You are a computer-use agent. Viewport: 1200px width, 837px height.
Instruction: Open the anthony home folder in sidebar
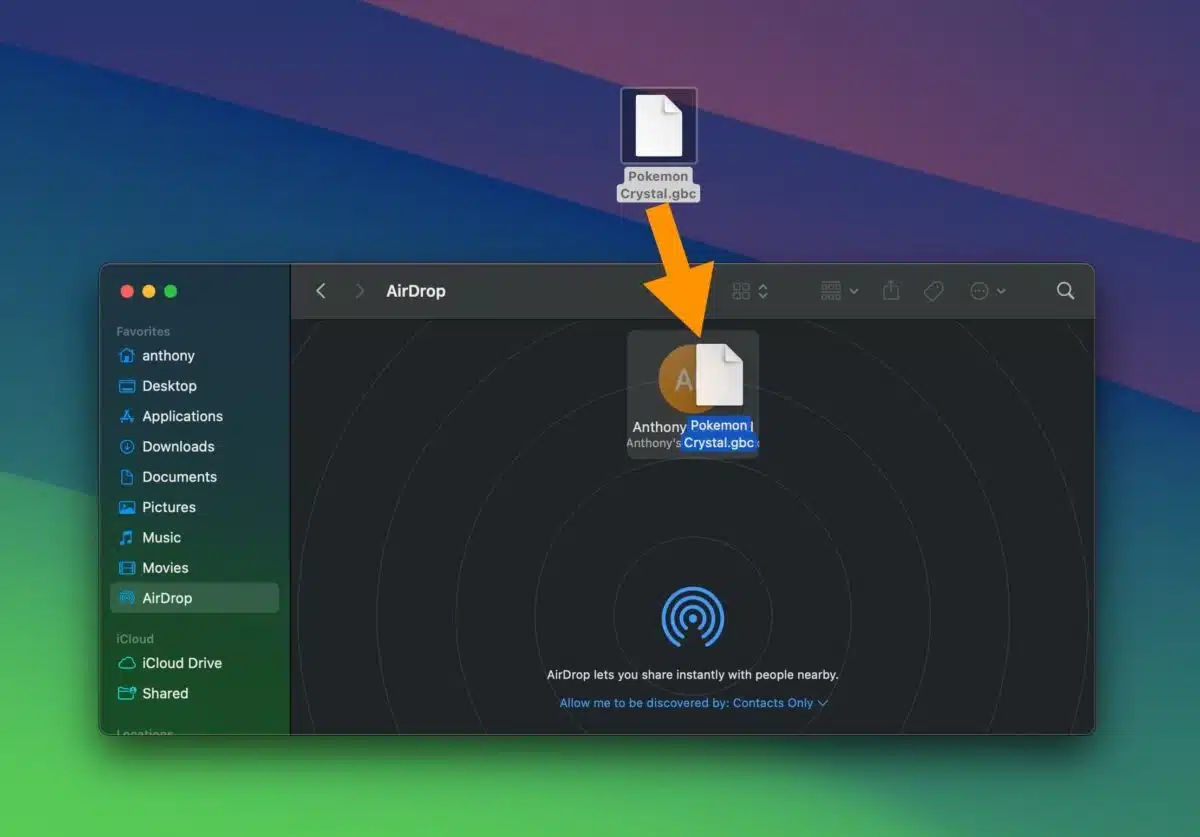(x=195, y=355)
